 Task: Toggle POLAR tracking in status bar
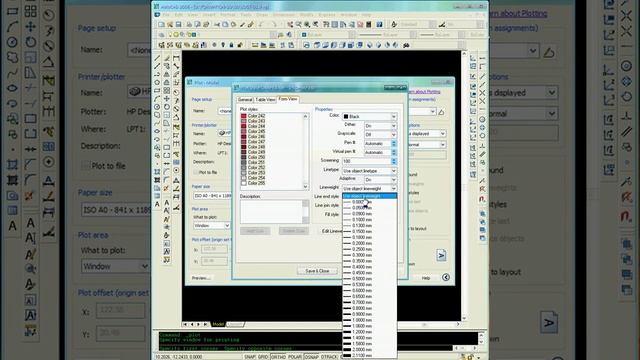point(295,357)
